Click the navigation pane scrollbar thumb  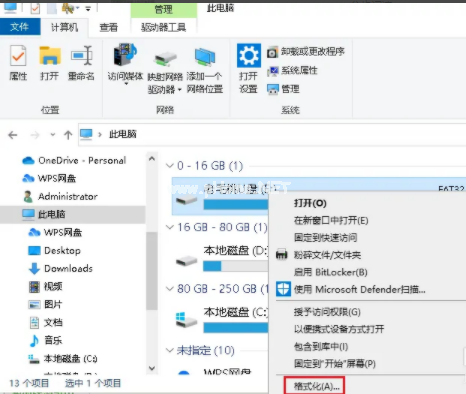(152, 271)
